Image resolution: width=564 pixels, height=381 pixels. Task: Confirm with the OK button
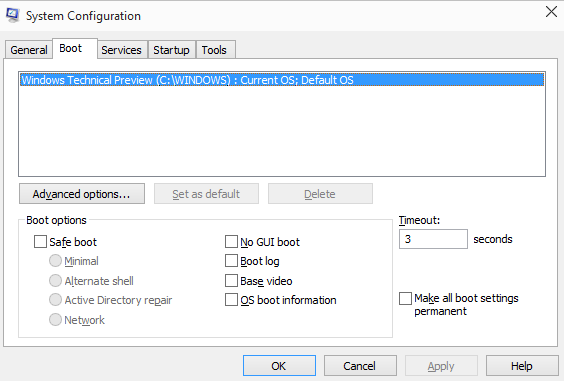(x=279, y=366)
